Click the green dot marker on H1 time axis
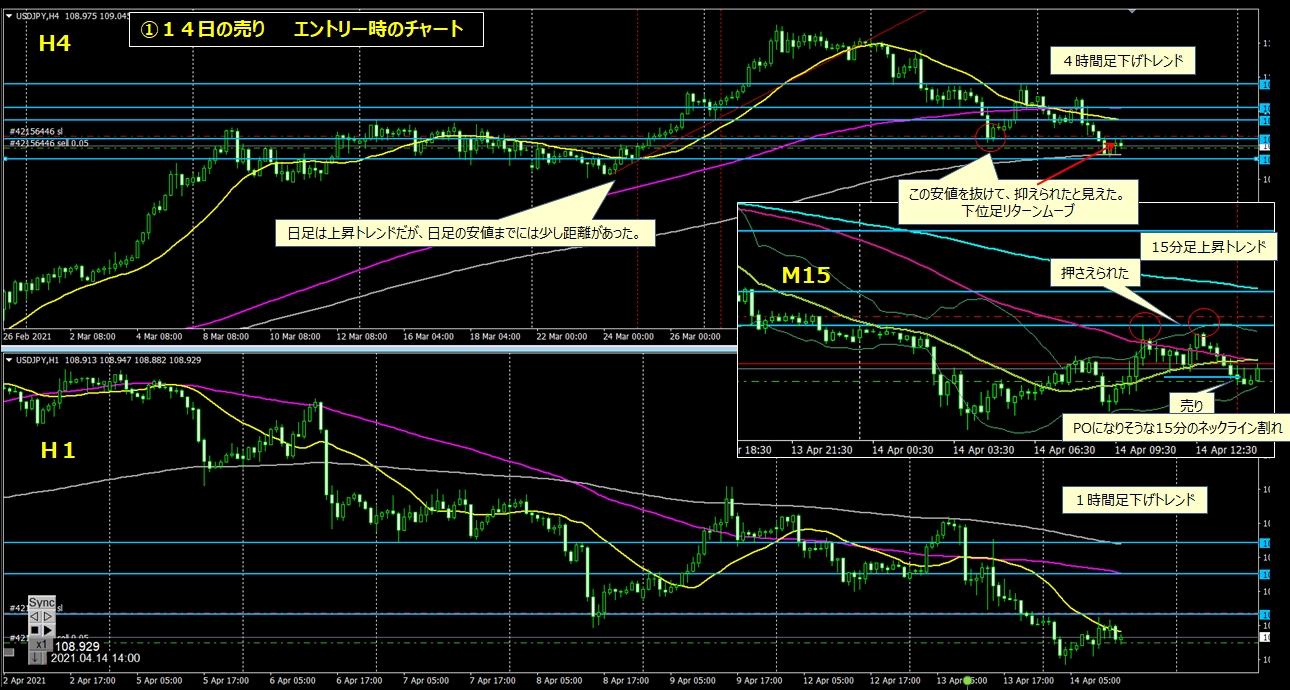 point(967,682)
